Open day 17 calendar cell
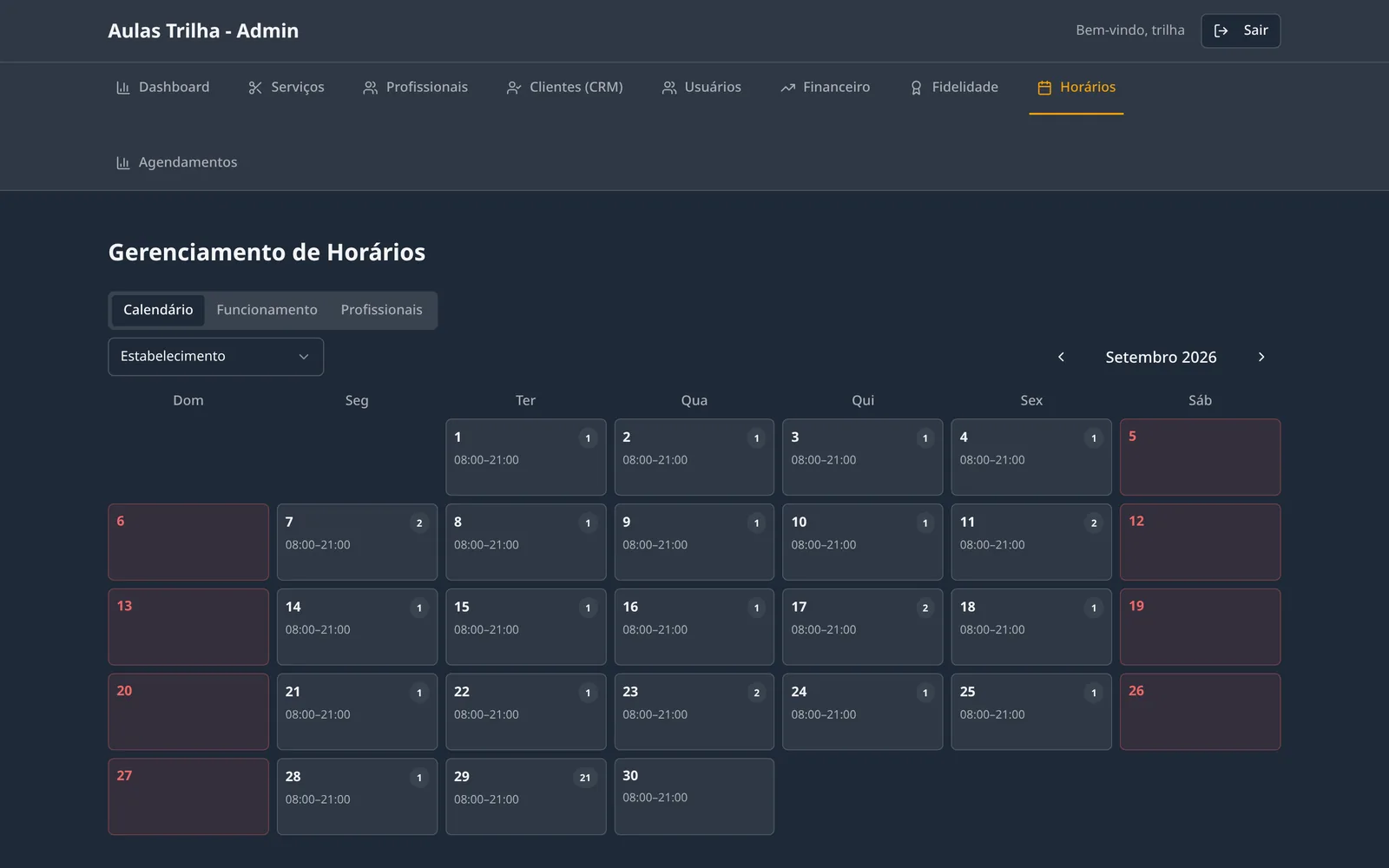Viewport: 1389px width, 868px height. click(863, 627)
